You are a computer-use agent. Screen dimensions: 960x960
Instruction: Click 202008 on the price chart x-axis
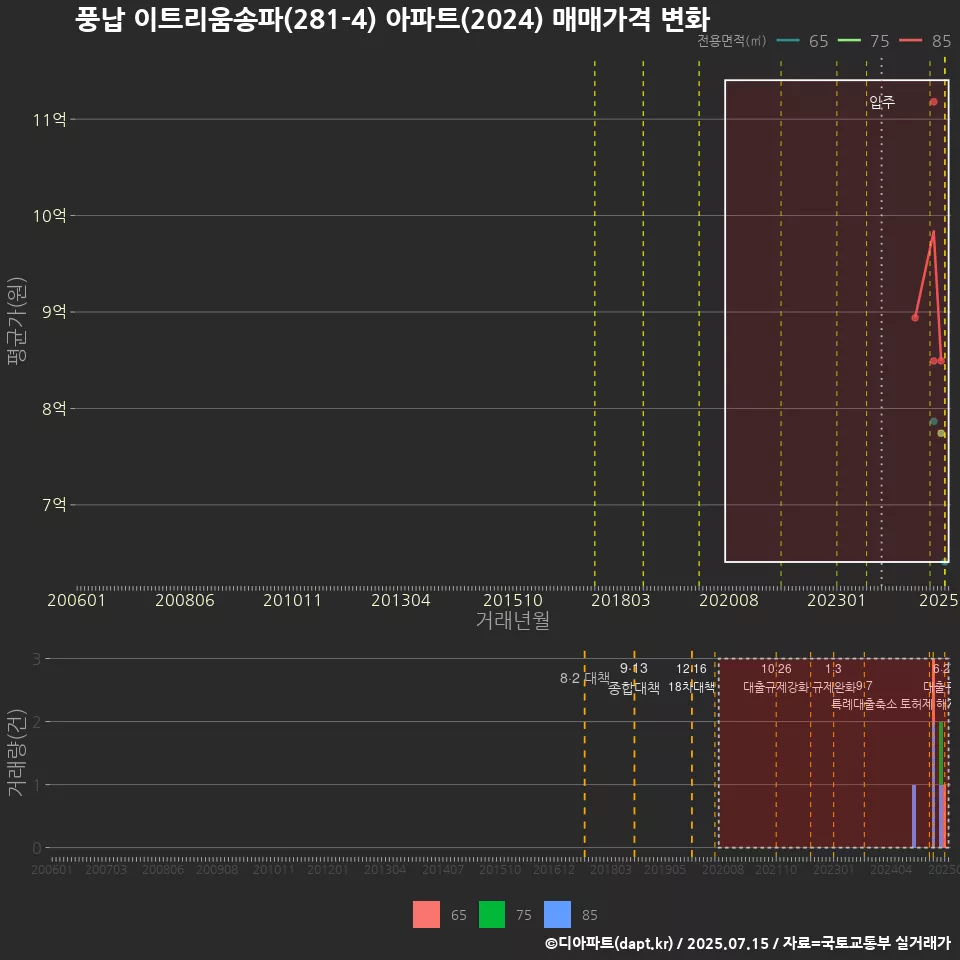729,600
